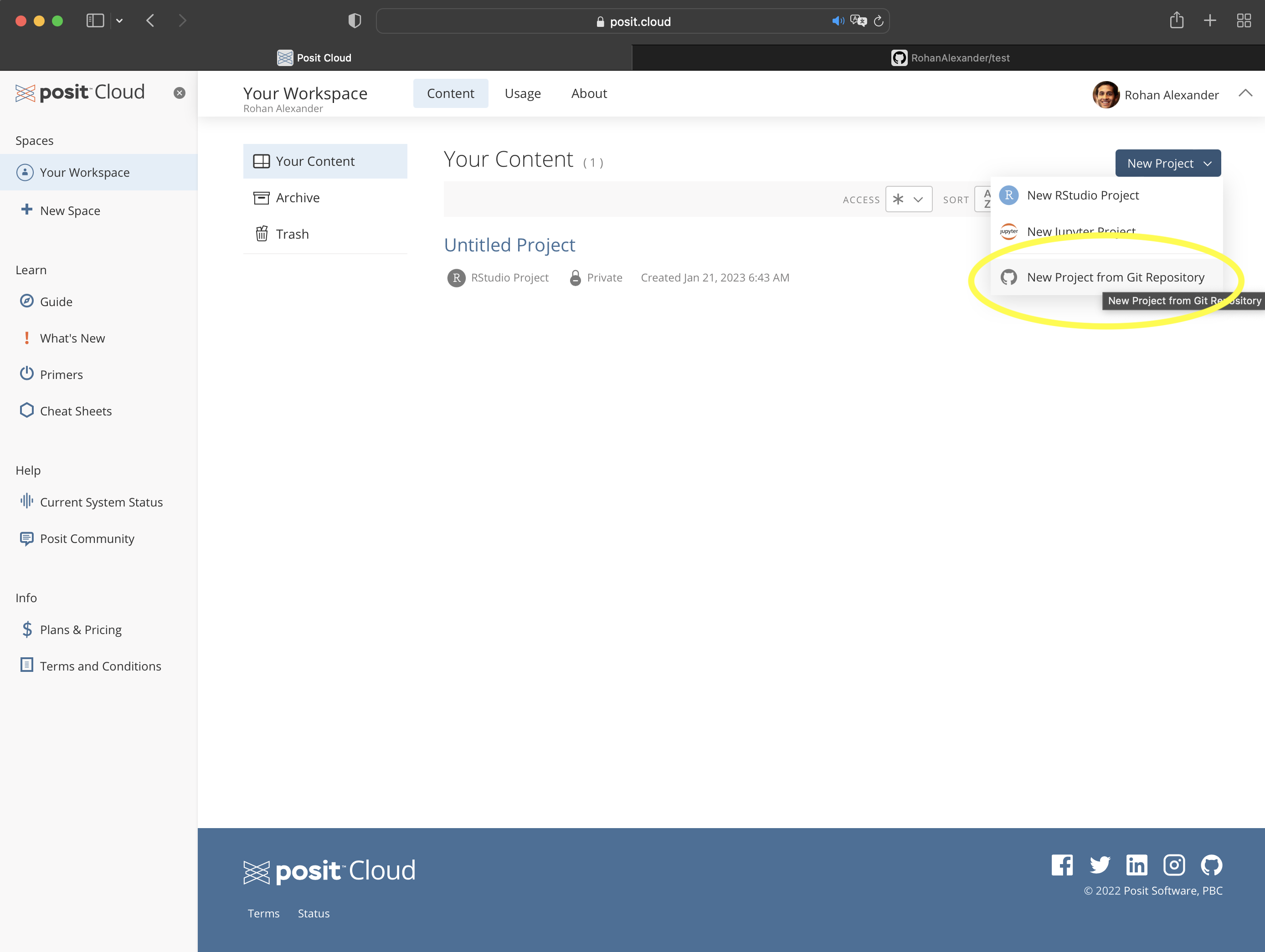Close the sidebar with X icon

point(180,93)
